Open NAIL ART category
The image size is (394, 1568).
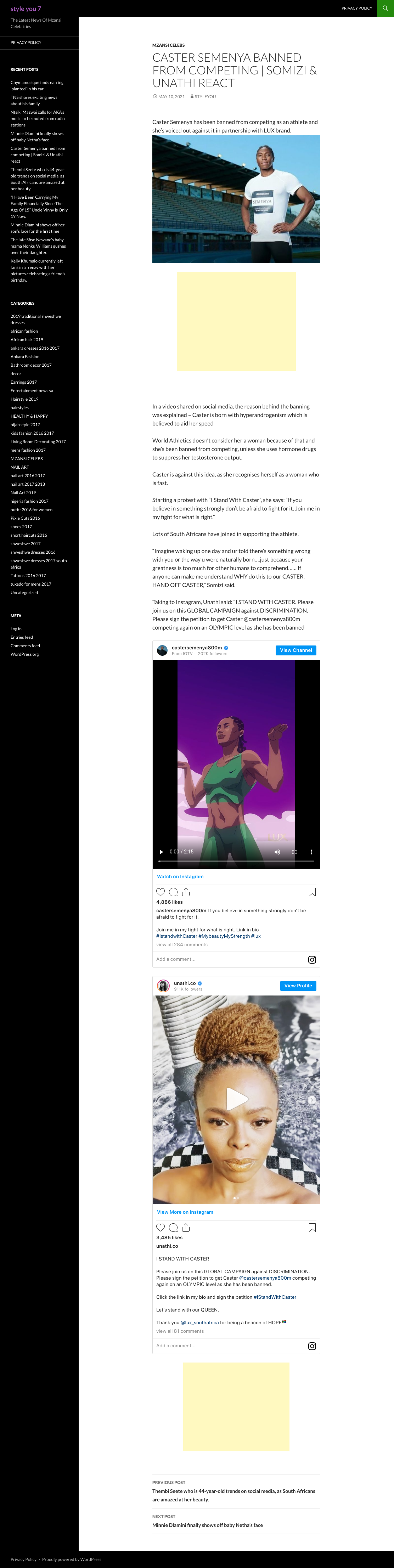pyautogui.click(x=19, y=468)
